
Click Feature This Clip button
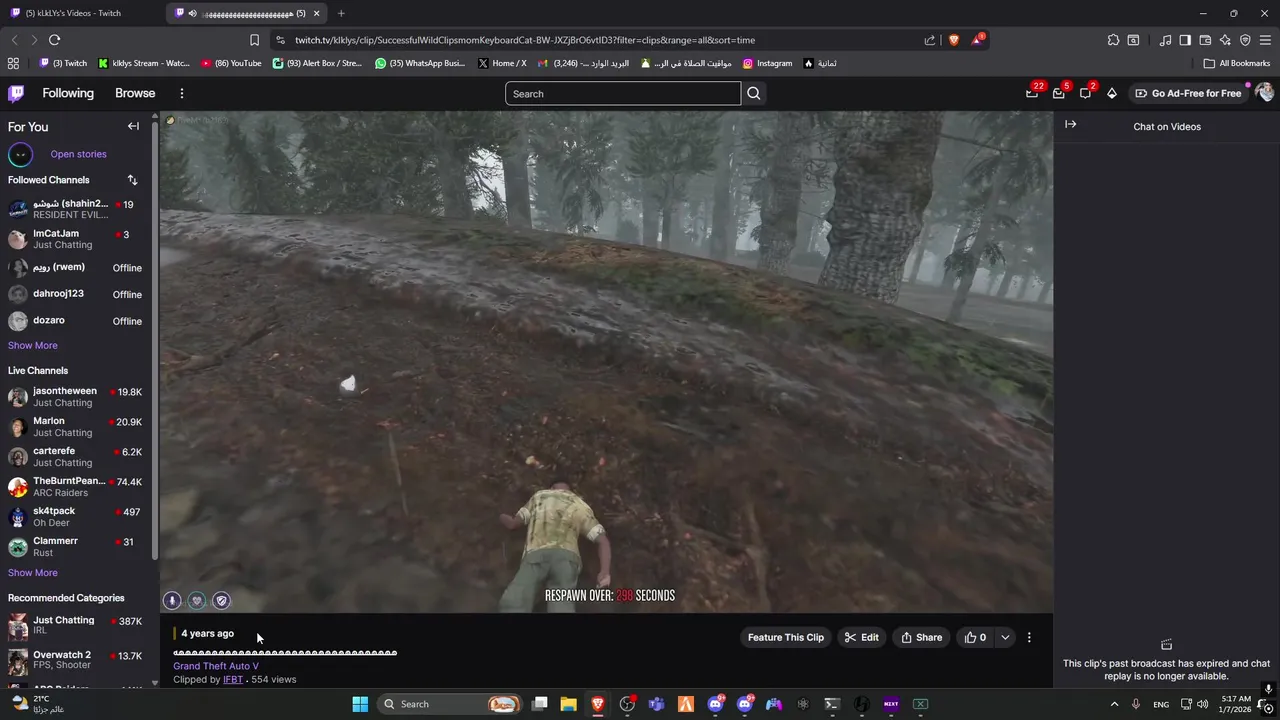tap(786, 637)
